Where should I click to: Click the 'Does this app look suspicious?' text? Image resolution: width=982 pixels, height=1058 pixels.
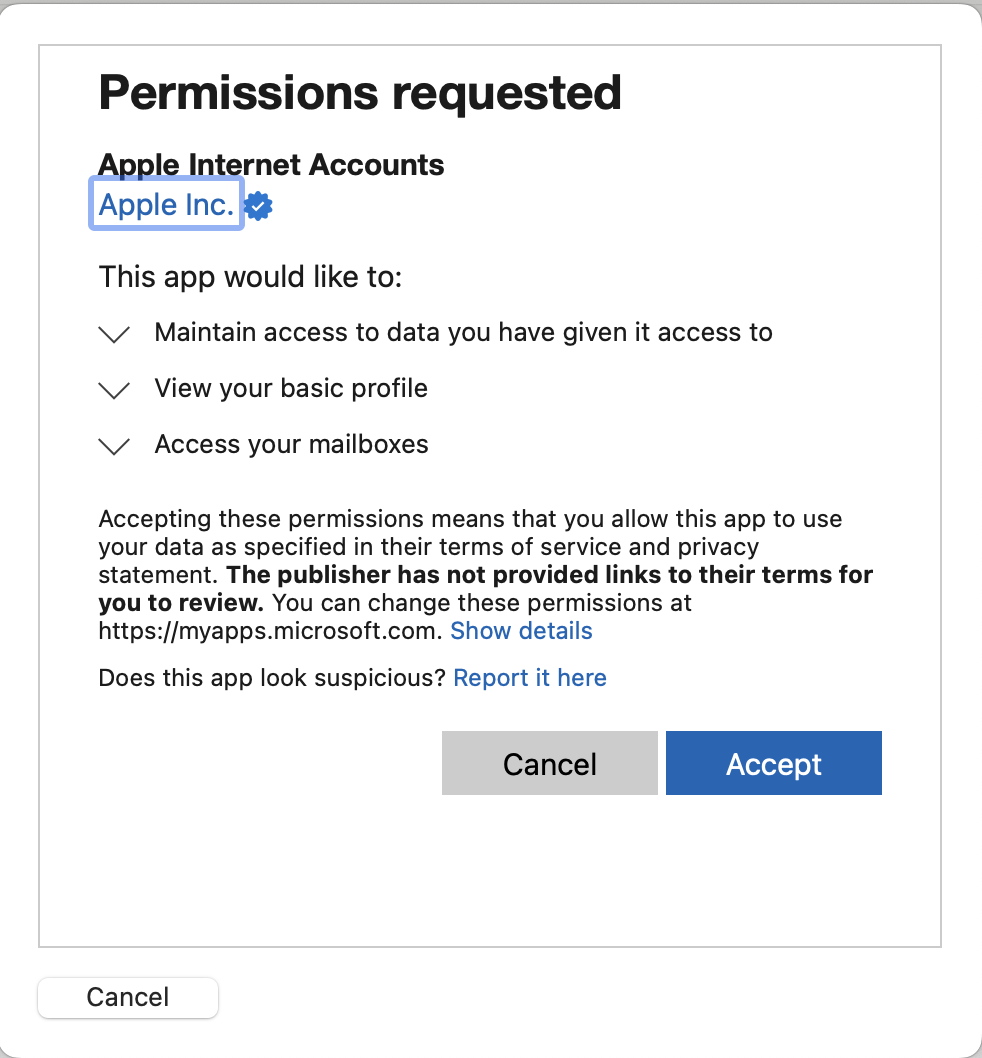click(x=272, y=678)
